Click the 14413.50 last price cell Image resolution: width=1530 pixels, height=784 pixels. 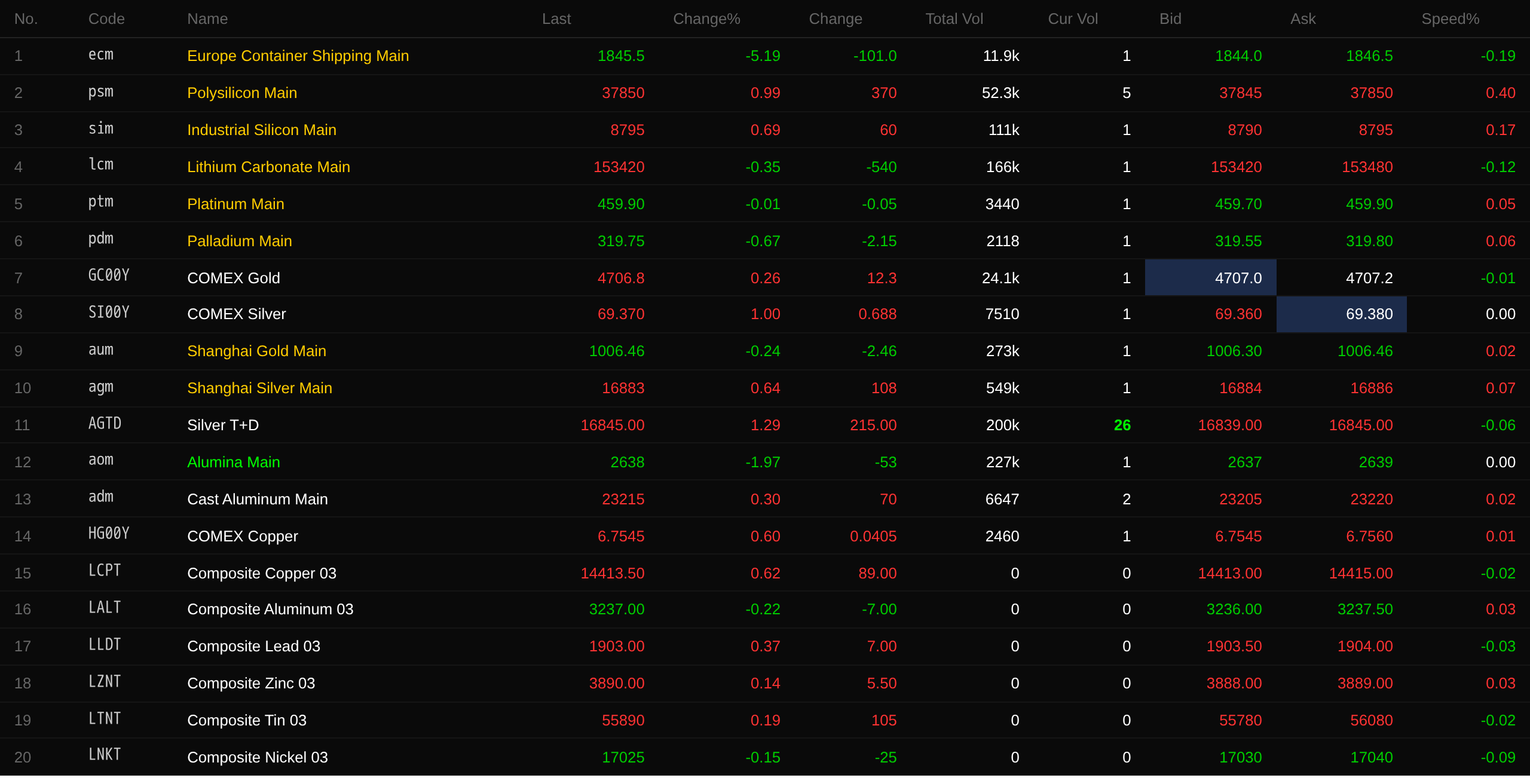[x=613, y=574]
